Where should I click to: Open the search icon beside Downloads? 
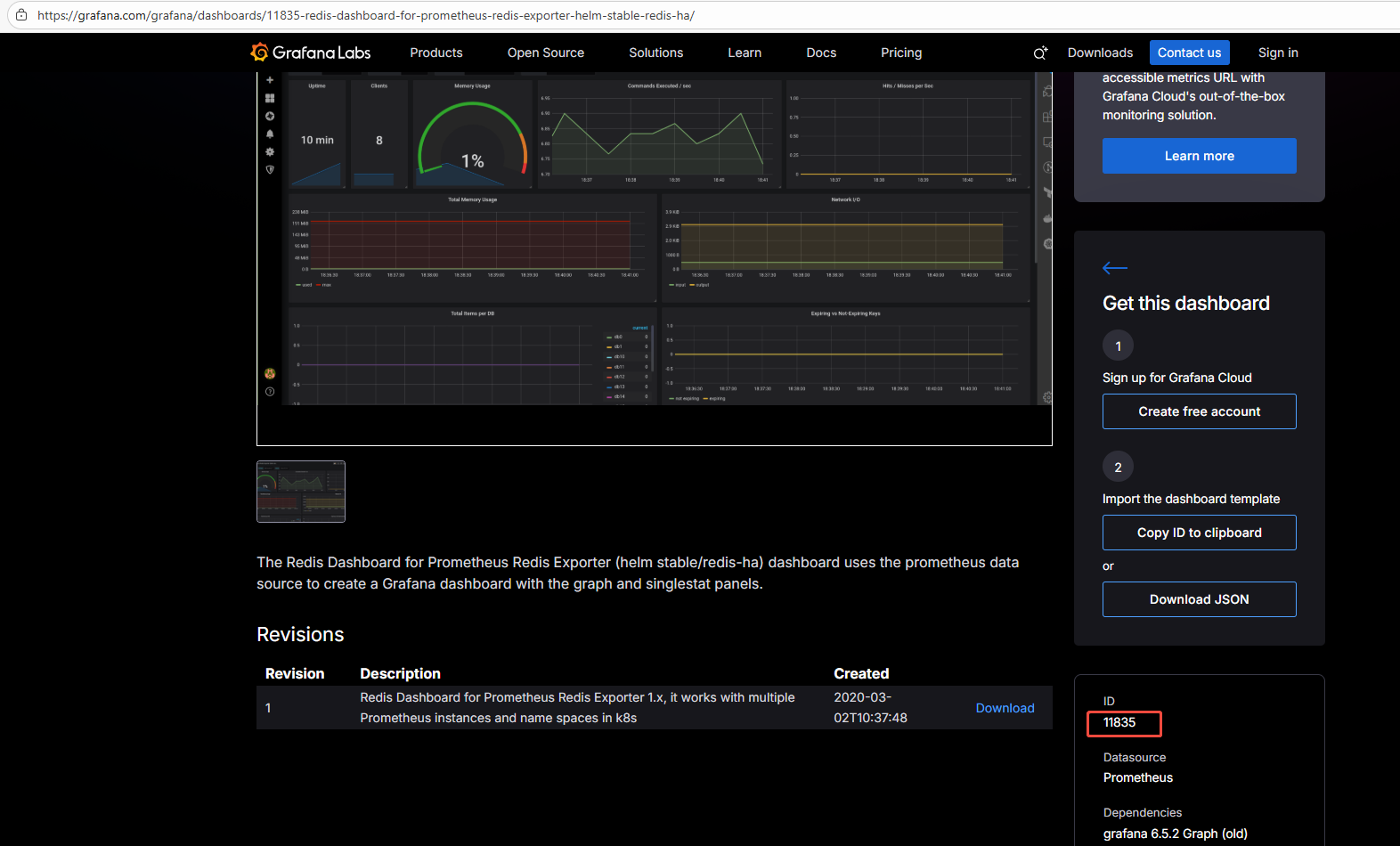[1039, 53]
